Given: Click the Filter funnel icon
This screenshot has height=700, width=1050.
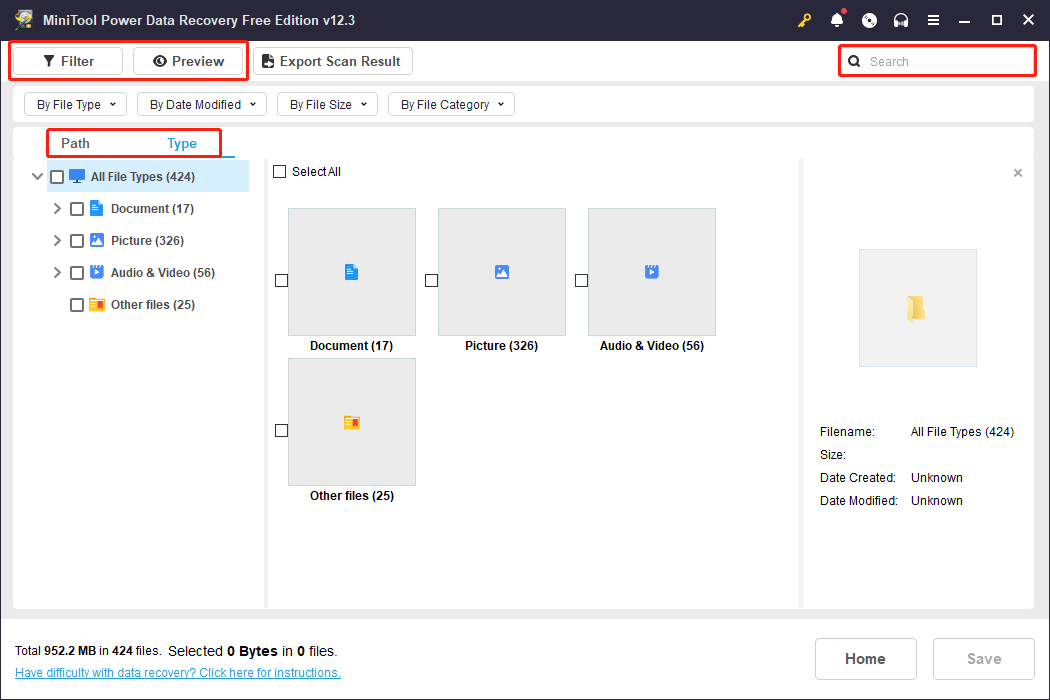Looking at the screenshot, I should click(x=48, y=61).
